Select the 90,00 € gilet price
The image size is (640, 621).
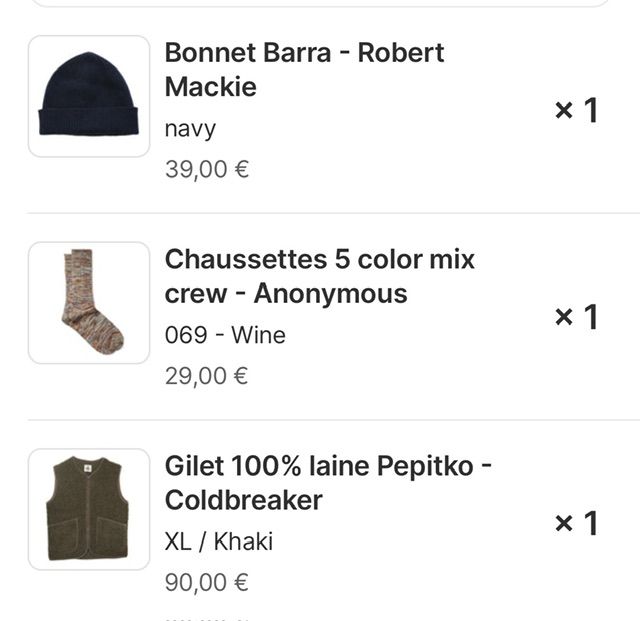point(207,582)
